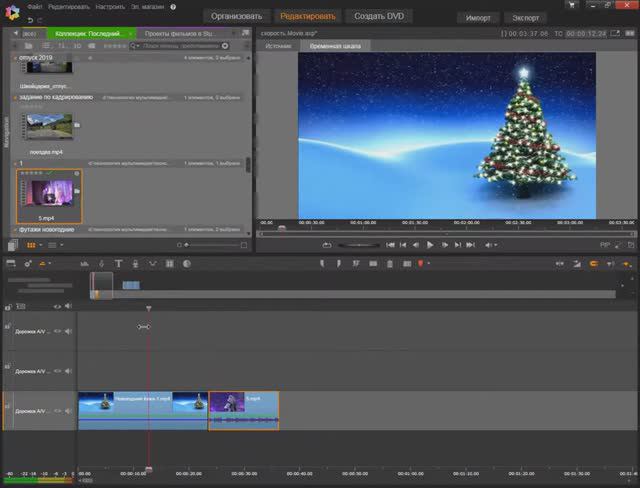The width and height of the screenshot is (640, 488).
Task: Select the Временная шкала preview tab
Action: coord(335,46)
